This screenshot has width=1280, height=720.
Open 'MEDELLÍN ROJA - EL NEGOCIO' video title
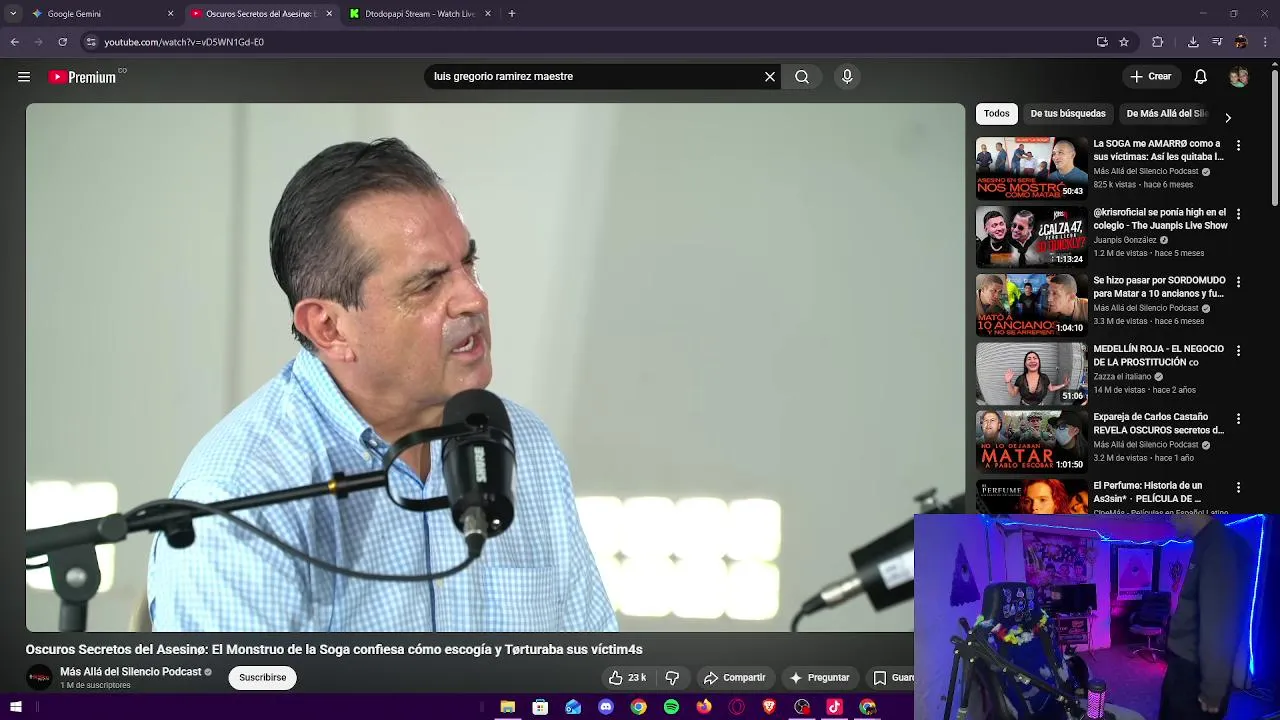tap(1159, 355)
